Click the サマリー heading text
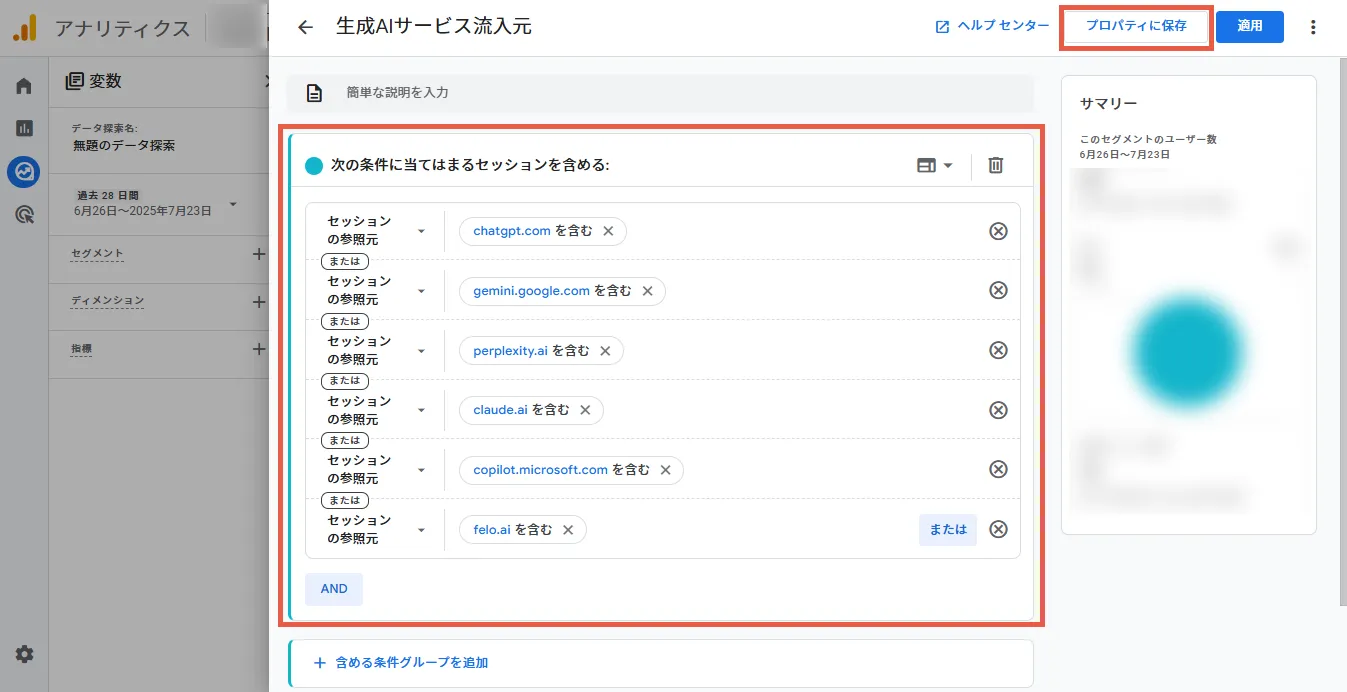 [1109, 104]
